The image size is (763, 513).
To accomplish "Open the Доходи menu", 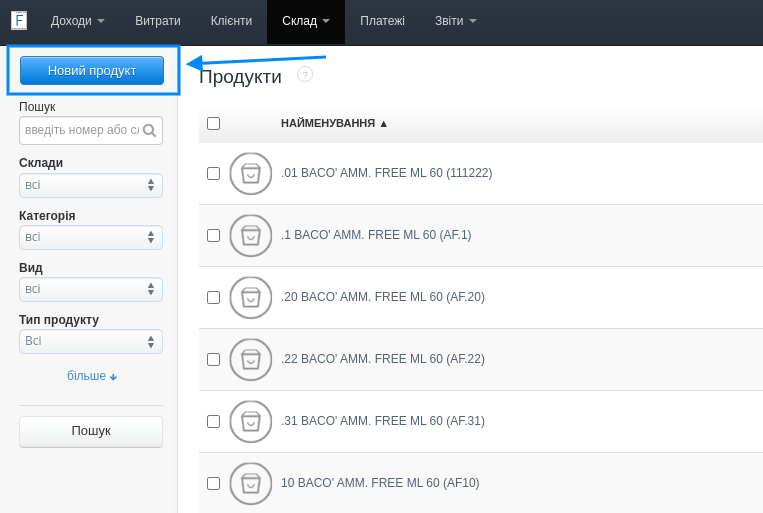I will click(77, 21).
